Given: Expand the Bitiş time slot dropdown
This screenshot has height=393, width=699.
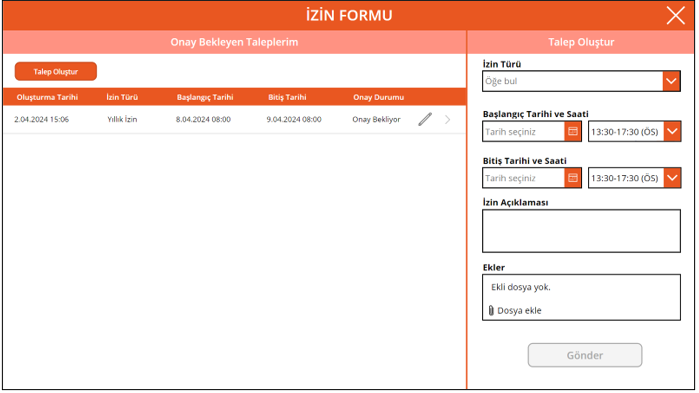Looking at the screenshot, I should point(672,178).
